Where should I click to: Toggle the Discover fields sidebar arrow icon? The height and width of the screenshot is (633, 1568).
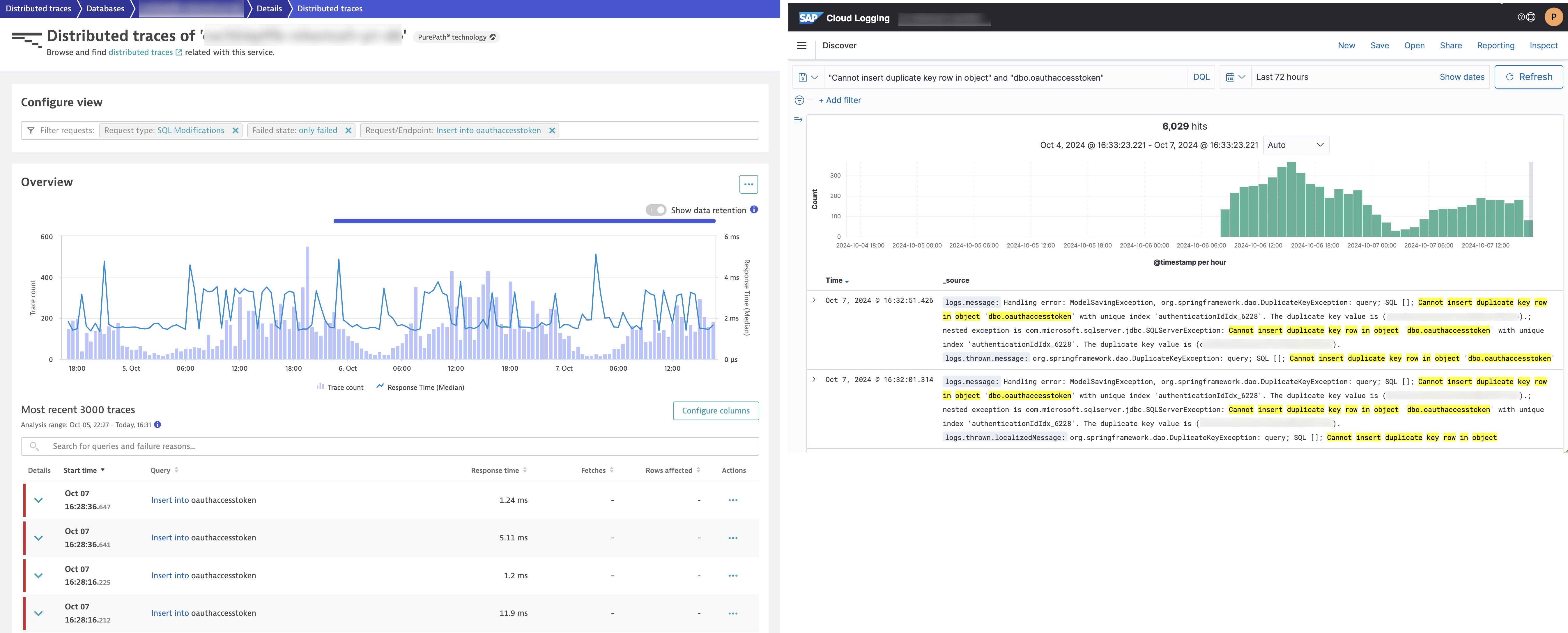[798, 120]
